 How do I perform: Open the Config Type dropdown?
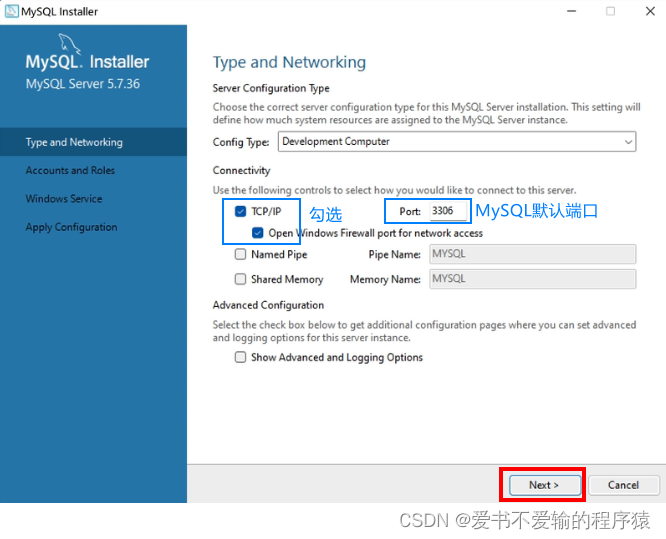[457, 141]
